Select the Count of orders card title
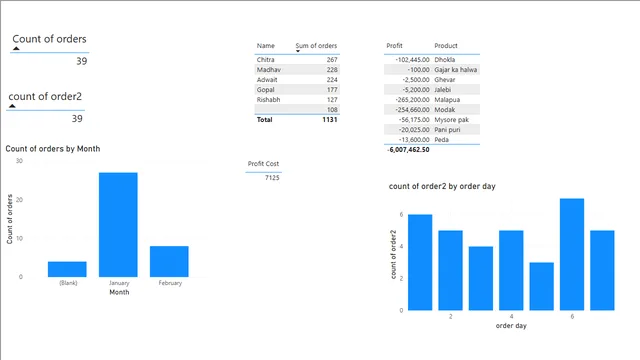This screenshot has height=360, width=640. click(x=49, y=39)
